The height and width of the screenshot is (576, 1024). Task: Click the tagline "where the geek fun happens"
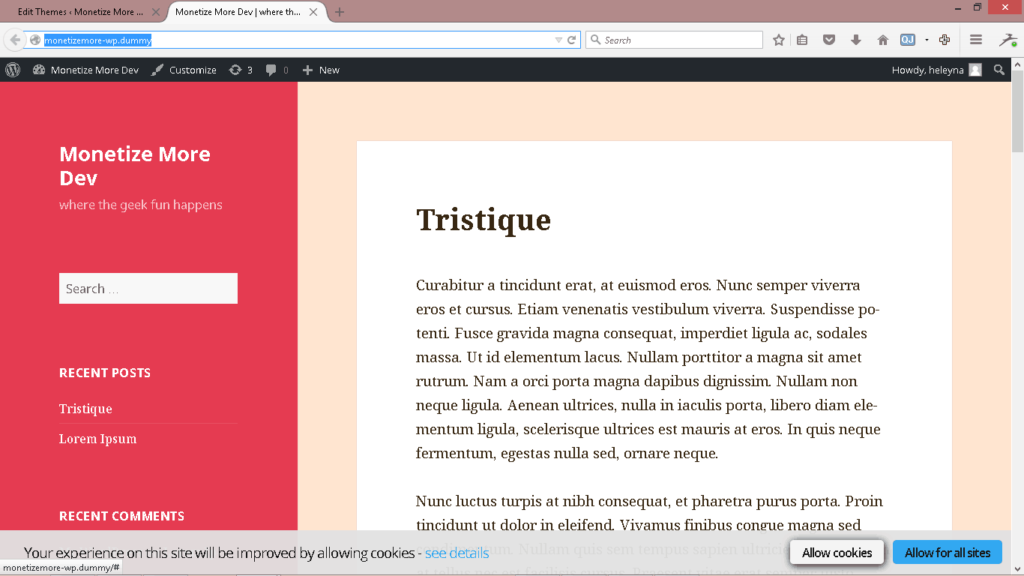click(140, 204)
